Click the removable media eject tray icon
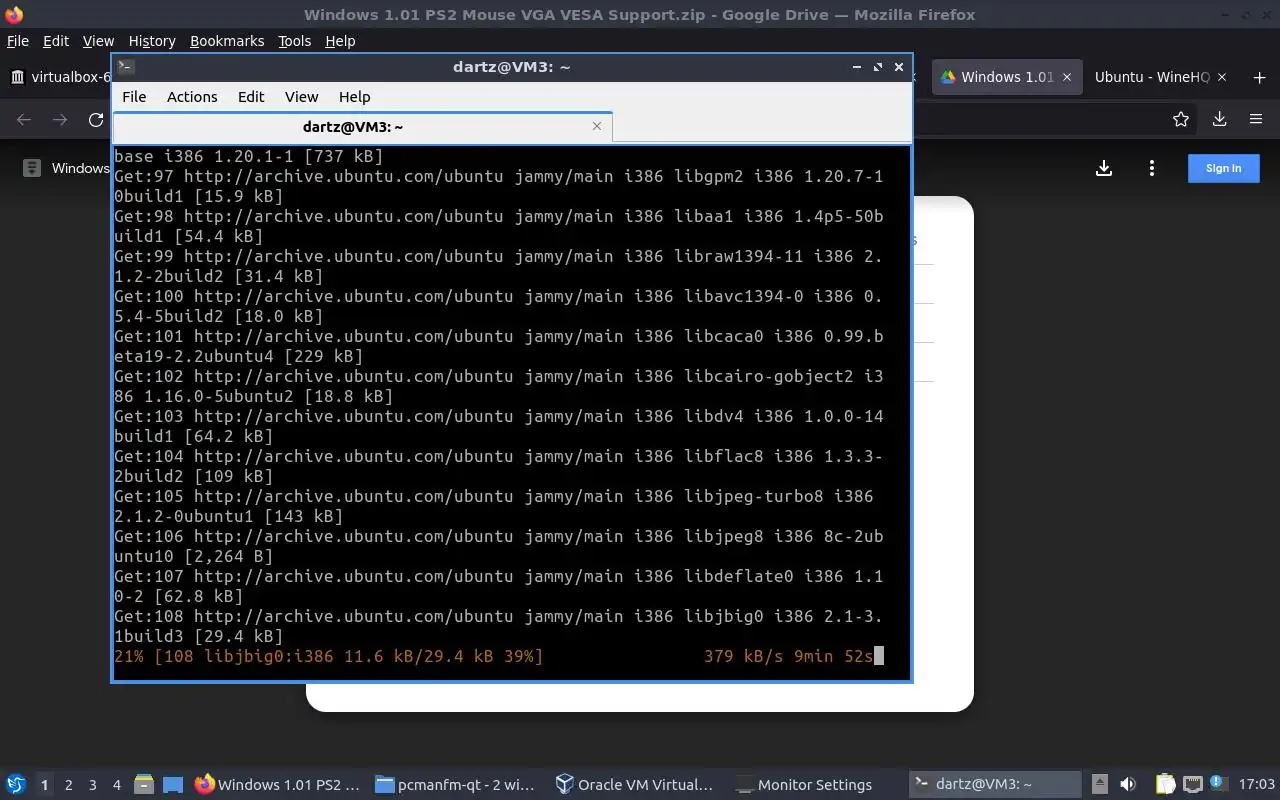Image resolution: width=1280 pixels, height=800 pixels. coord(1099,785)
